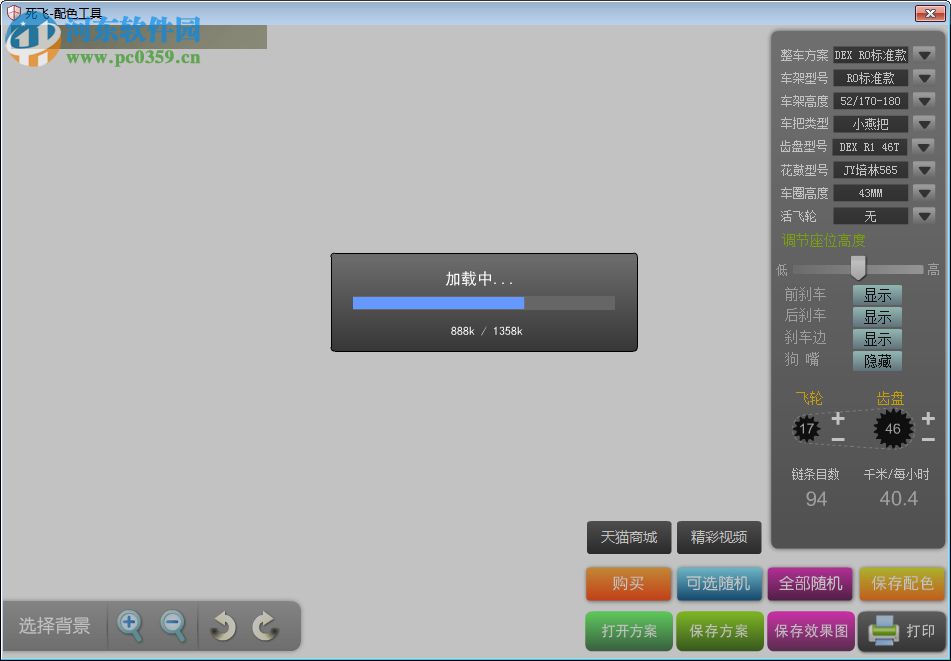Click the chain link count 94
The height and width of the screenshot is (661, 951).
coord(816,499)
